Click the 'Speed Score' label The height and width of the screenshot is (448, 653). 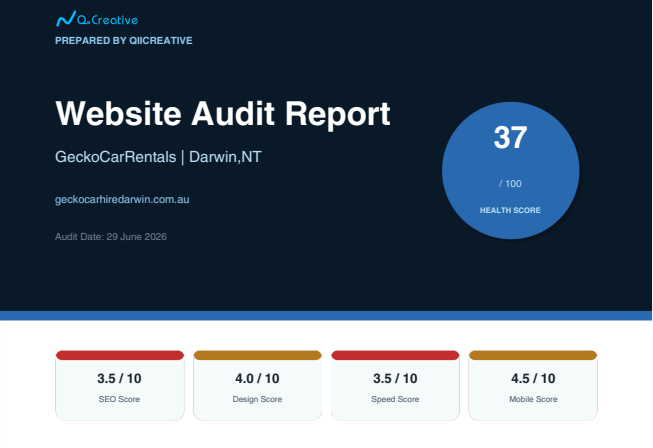[x=395, y=399]
